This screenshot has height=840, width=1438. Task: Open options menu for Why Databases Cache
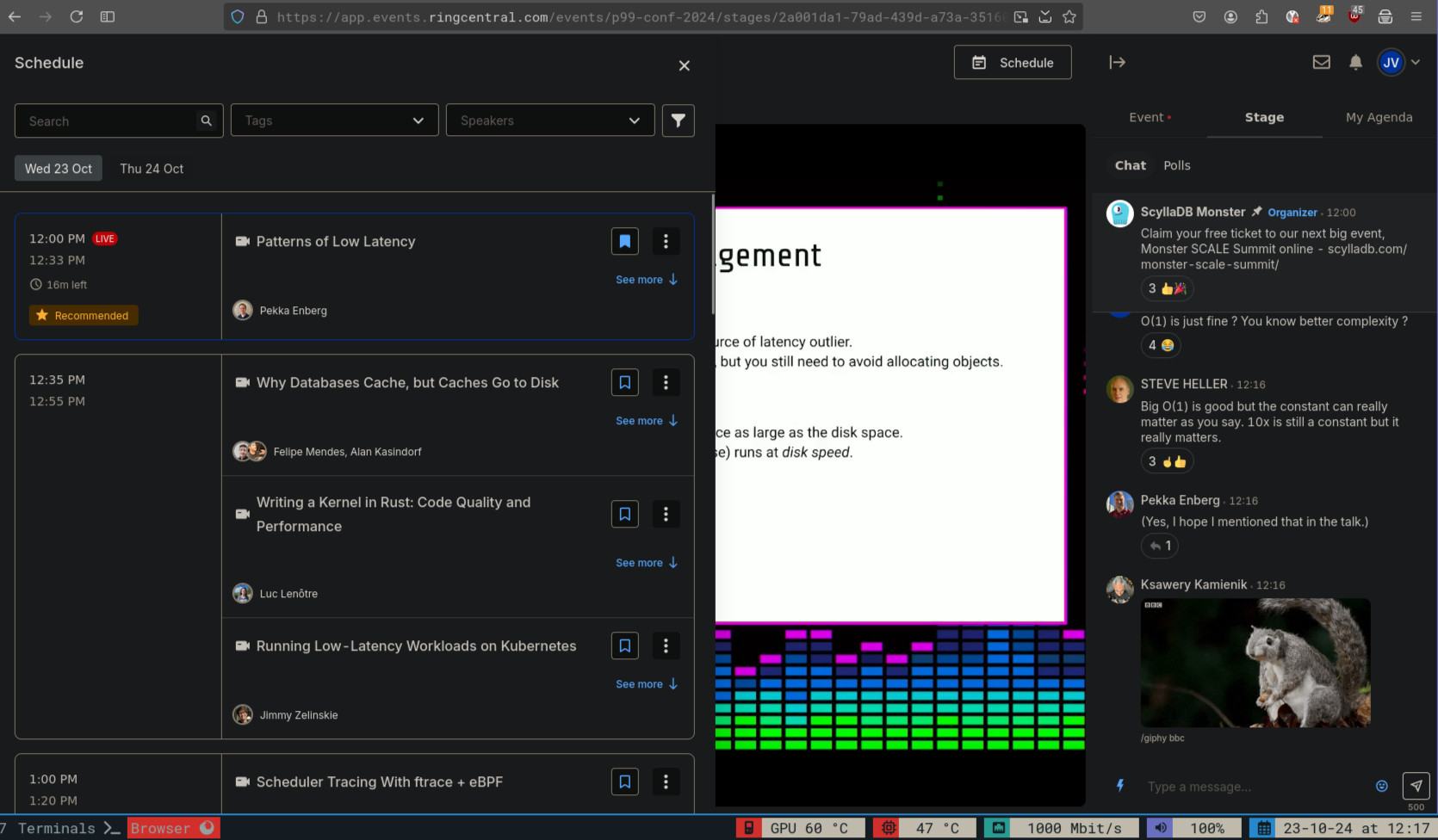[x=666, y=382]
